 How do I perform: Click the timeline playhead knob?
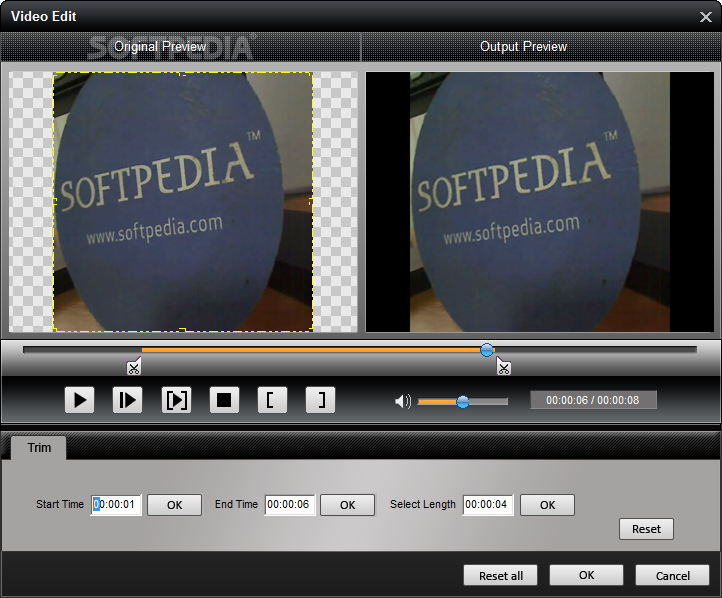tap(487, 350)
